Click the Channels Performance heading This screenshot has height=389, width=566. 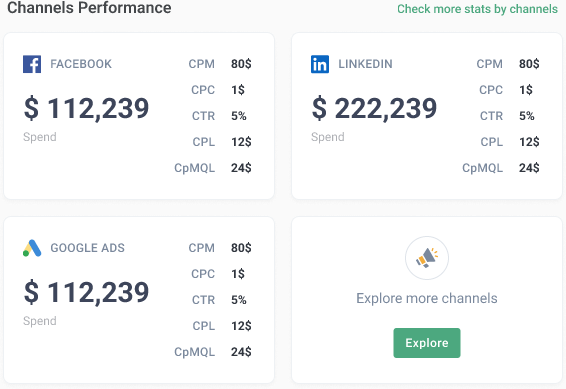(x=89, y=8)
